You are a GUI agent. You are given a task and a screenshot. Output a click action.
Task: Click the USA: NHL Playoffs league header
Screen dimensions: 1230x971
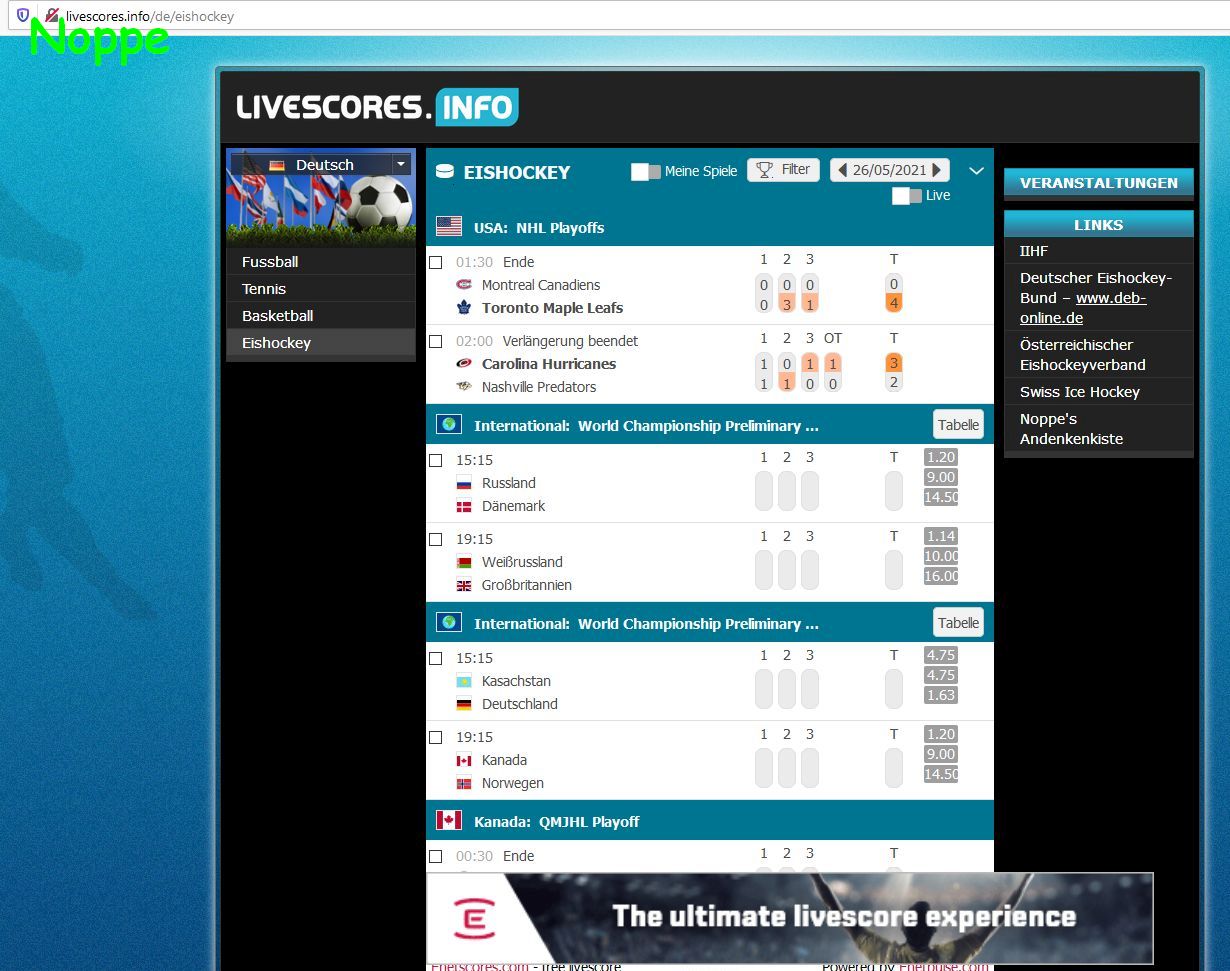[x=710, y=227]
